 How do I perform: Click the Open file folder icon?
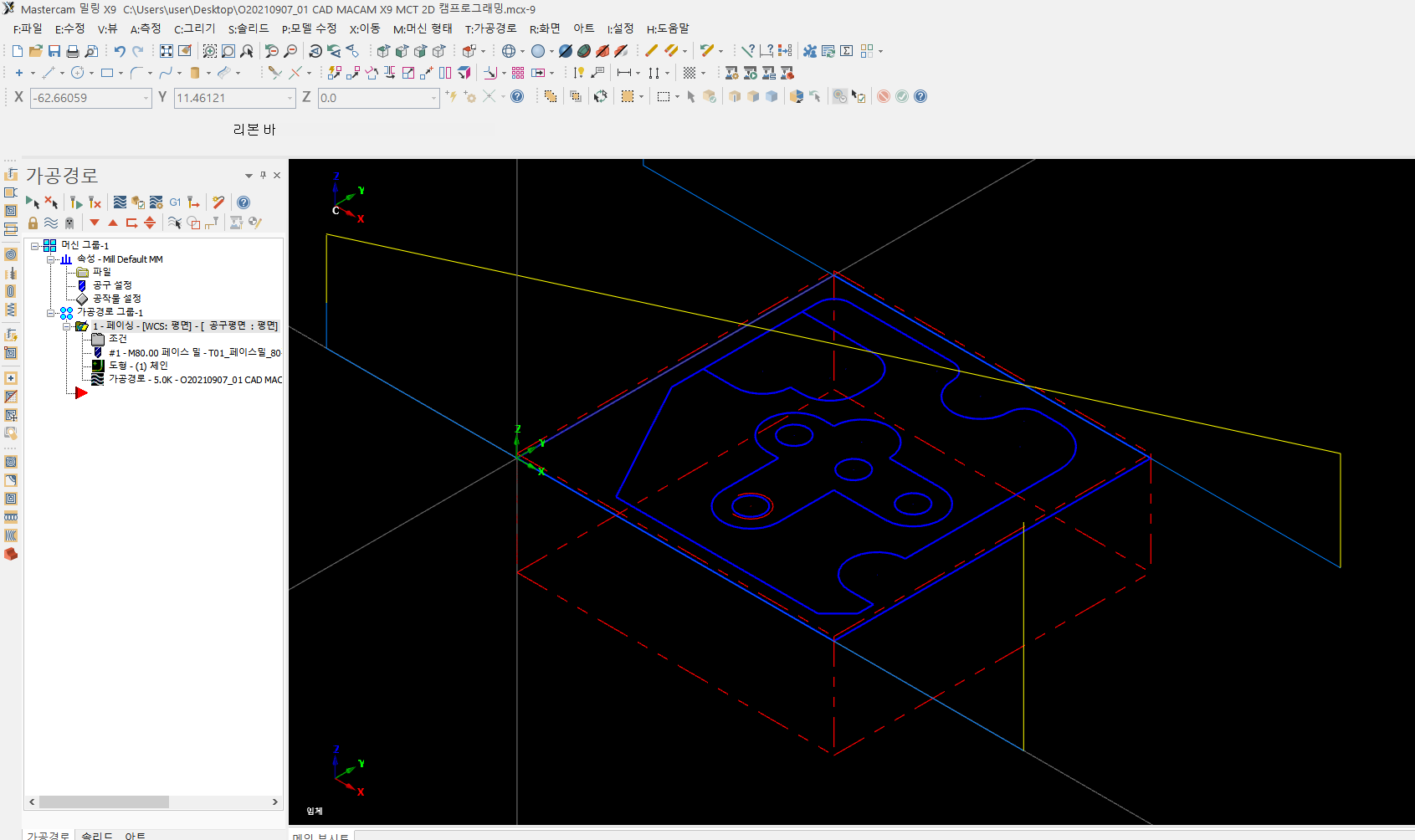coord(35,51)
